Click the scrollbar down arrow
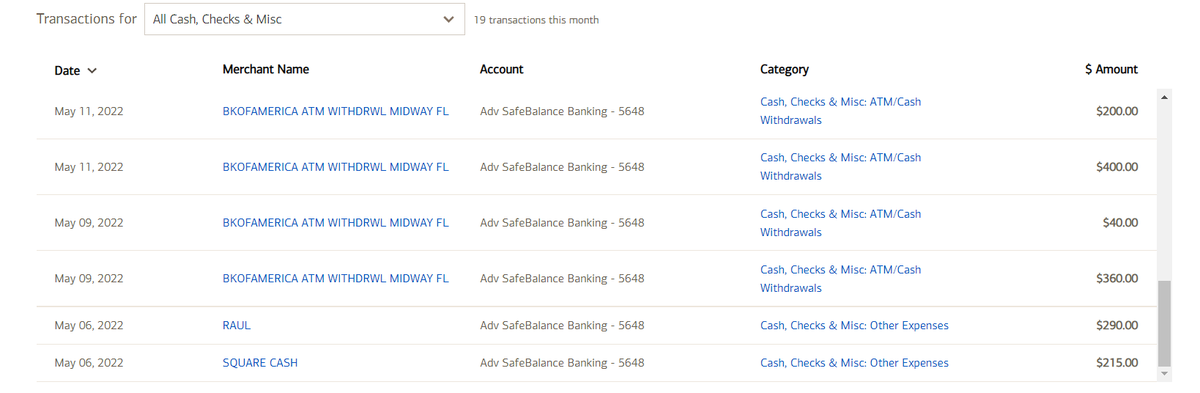The height and width of the screenshot is (393, 1200). tap(1163, 374)
